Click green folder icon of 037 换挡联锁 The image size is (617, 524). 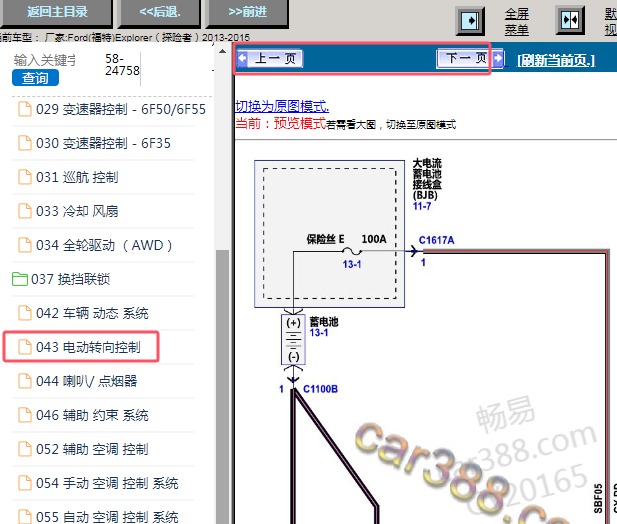click(x=20, y=279)
